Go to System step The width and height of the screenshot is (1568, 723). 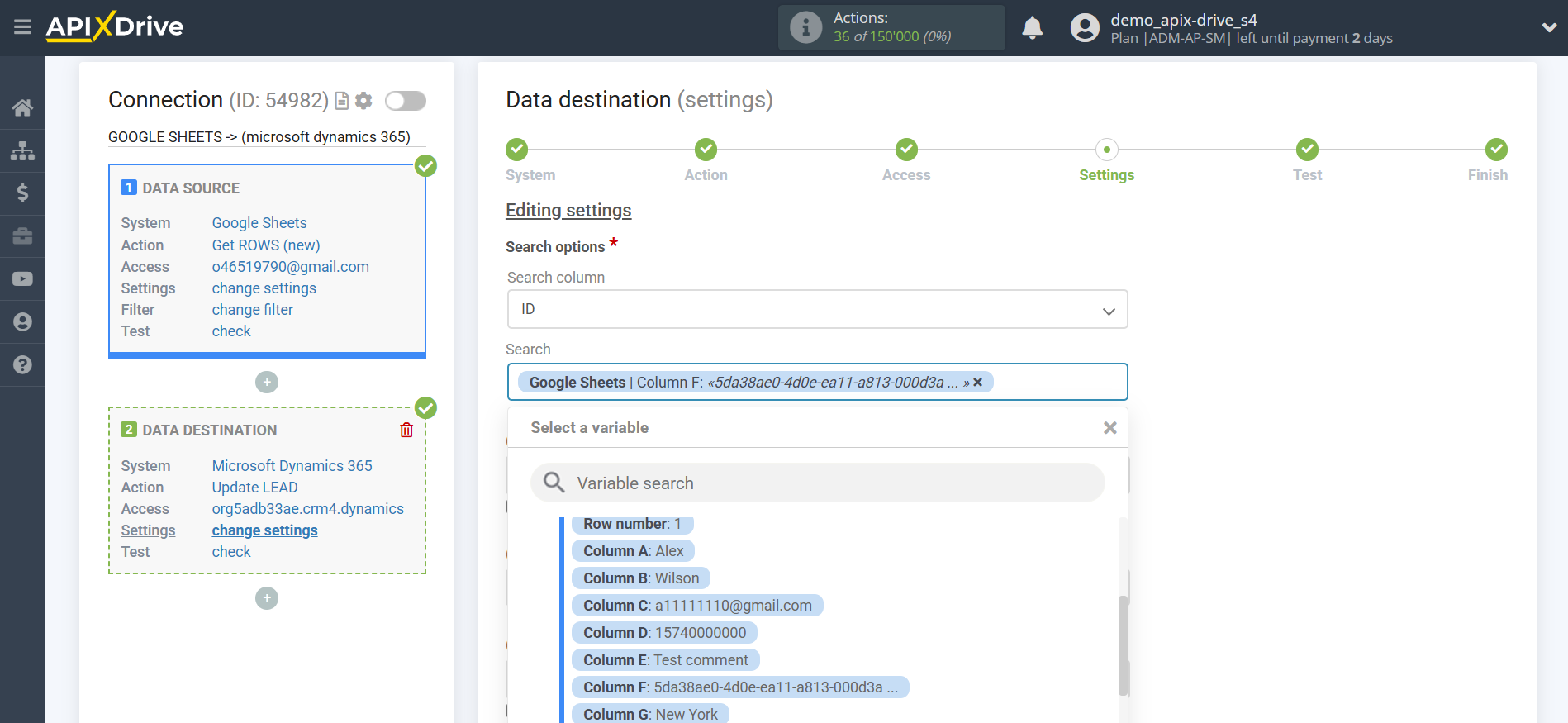point(517,150)
